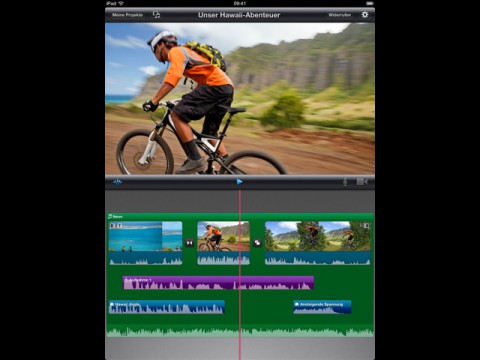Tap the iPad Wi-Fi status indicator

point(115,3)
